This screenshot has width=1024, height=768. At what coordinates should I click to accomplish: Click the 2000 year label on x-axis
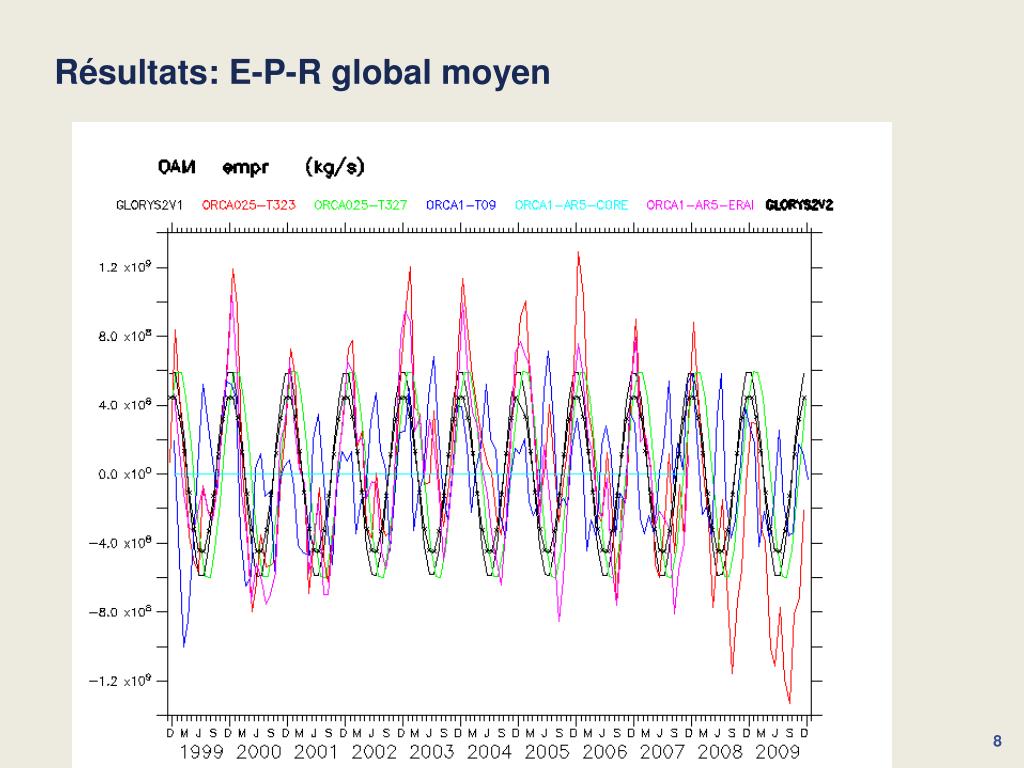259,752
